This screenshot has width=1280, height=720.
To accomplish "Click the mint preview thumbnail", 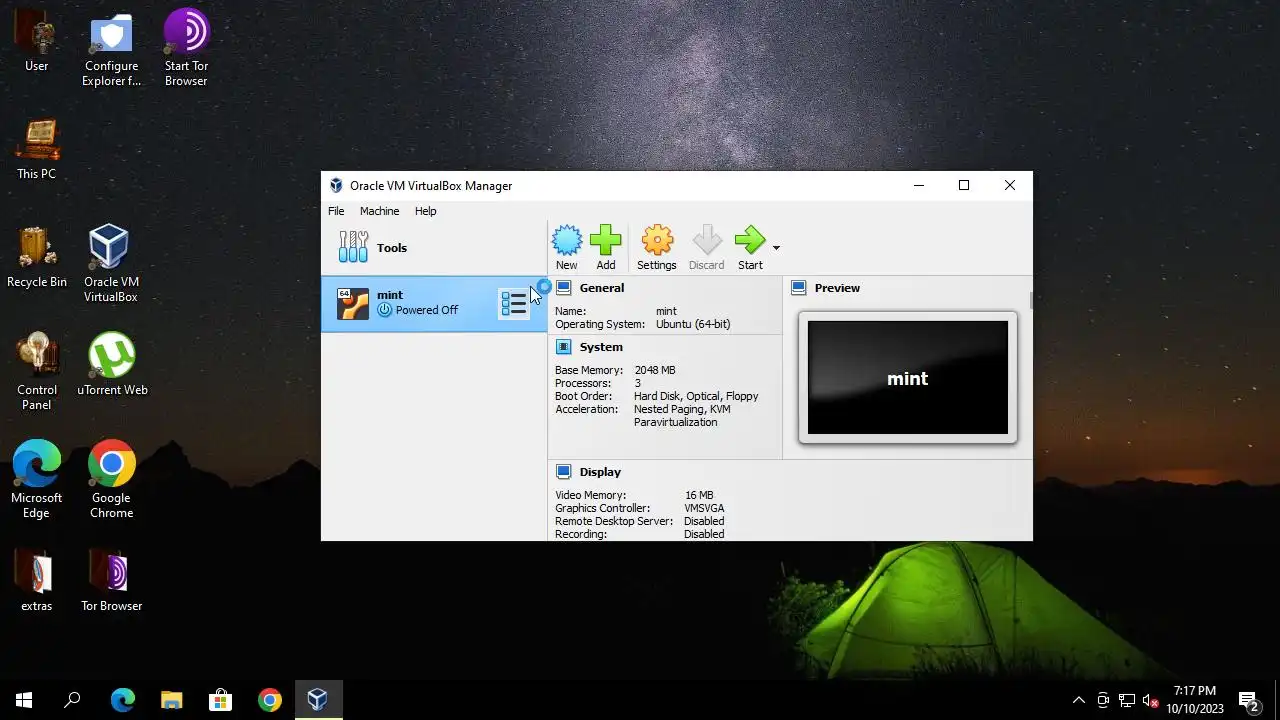I will pyautogui.click(x=908, y=378).
